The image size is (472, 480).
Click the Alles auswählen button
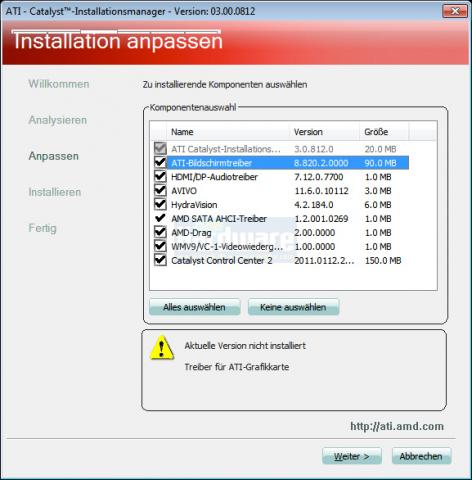195,307
